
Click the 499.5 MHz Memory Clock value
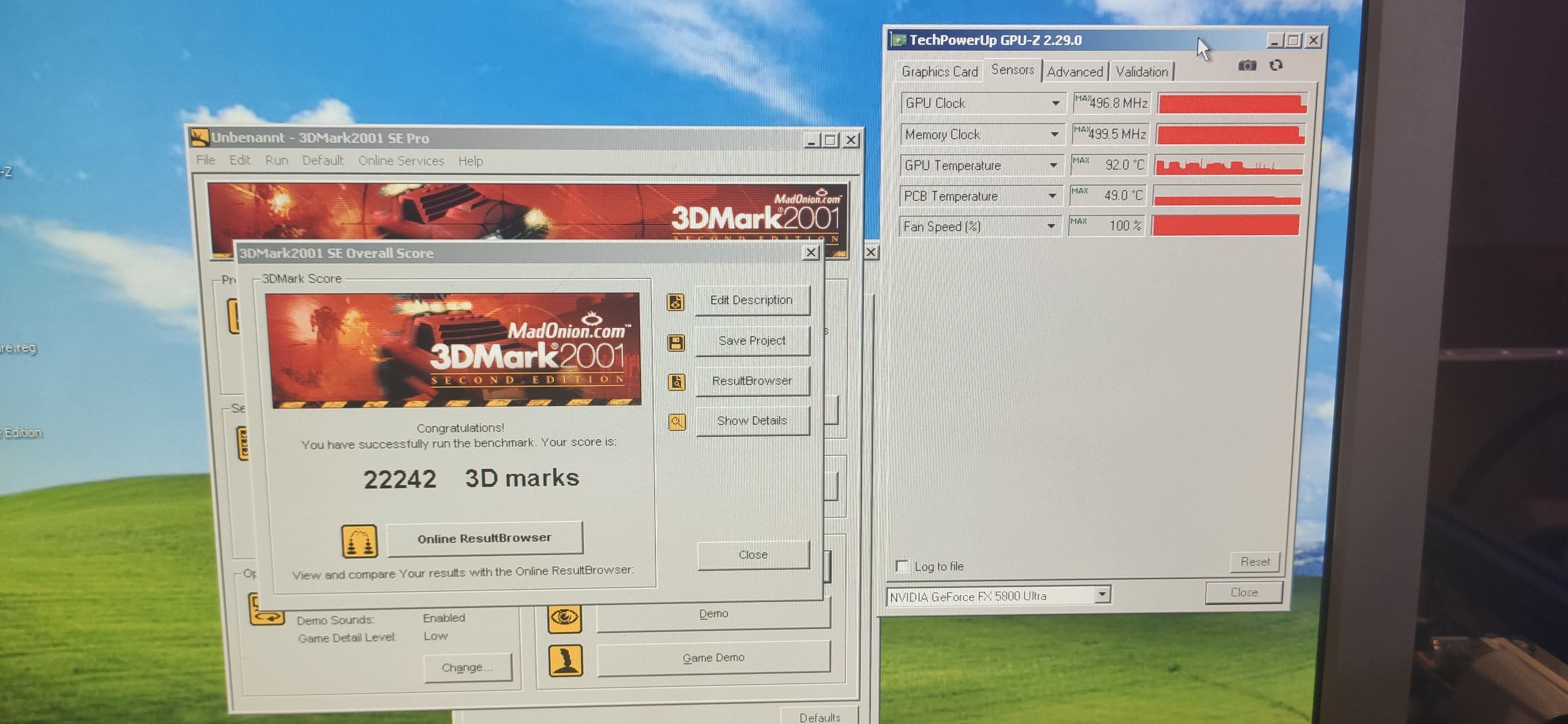point(1111,134)
